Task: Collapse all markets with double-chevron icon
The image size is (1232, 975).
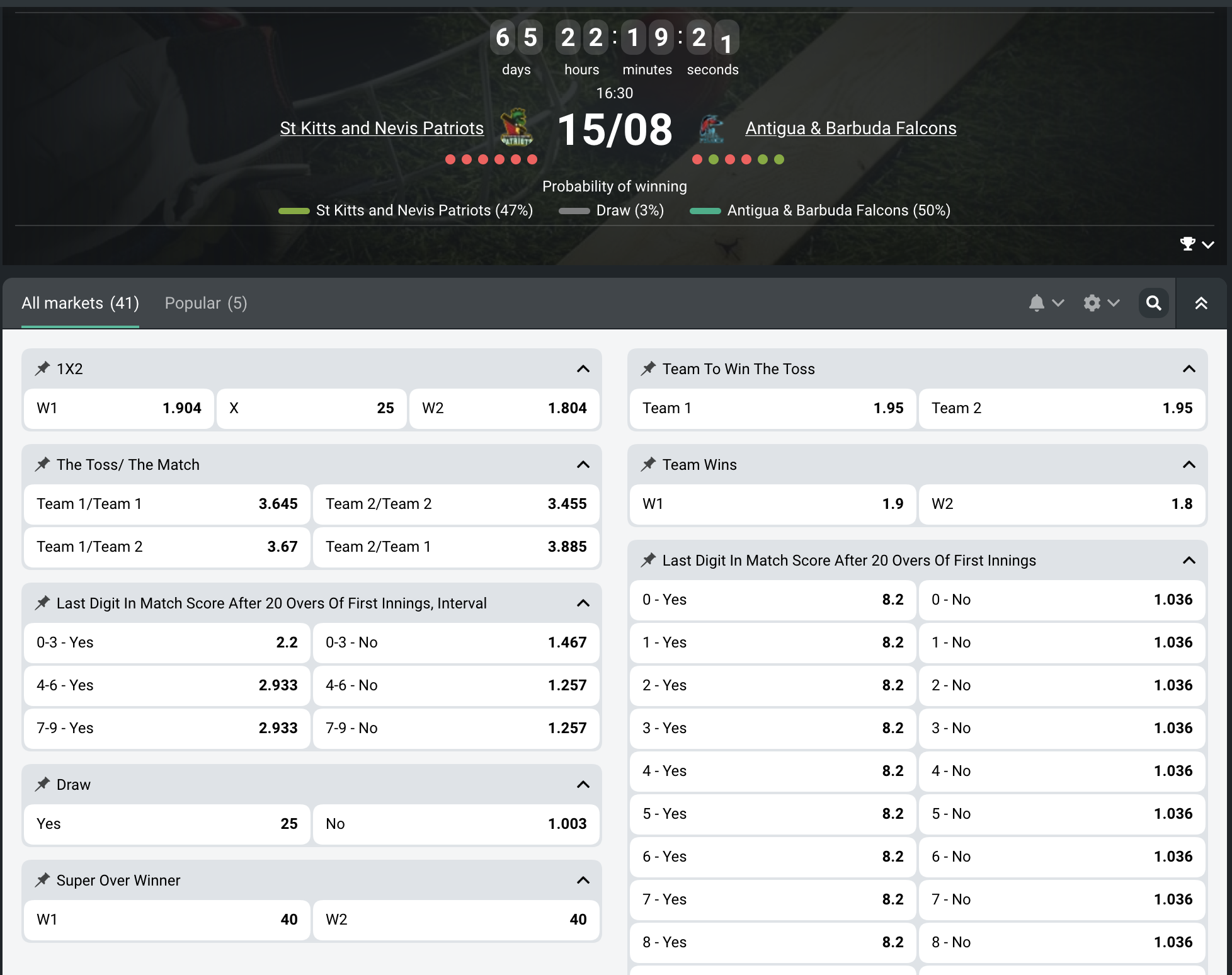Action: tap(1201, 303)
